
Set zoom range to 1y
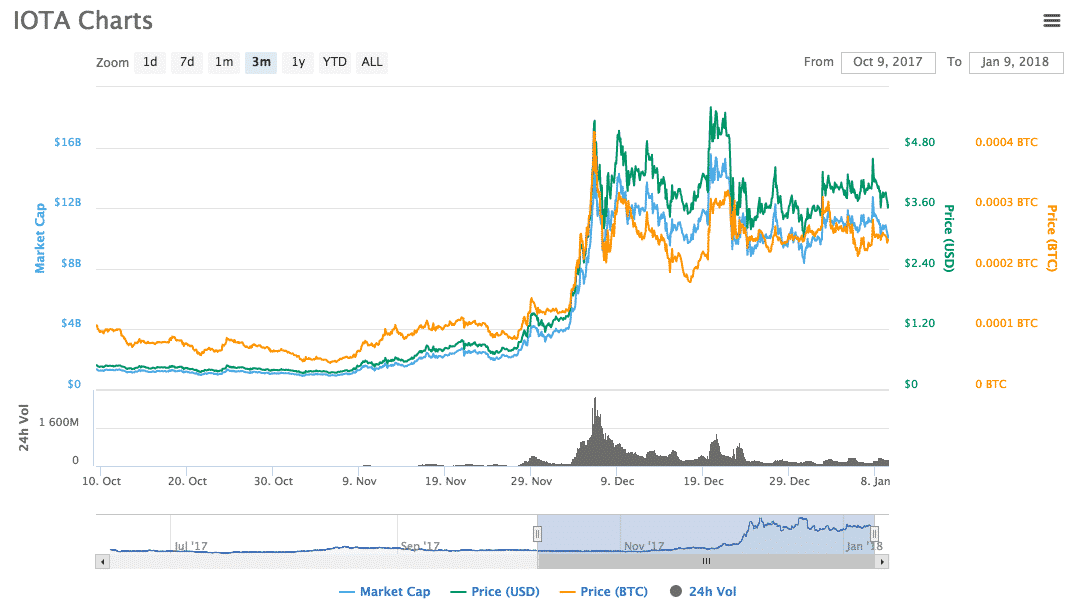(298, 62)
